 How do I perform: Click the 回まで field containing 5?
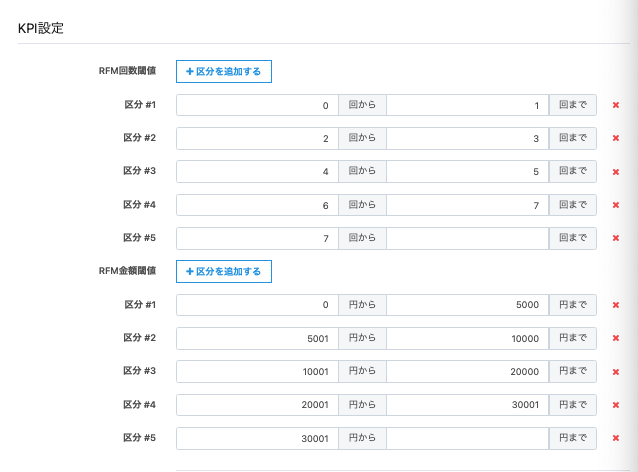[x=467, y=171]
